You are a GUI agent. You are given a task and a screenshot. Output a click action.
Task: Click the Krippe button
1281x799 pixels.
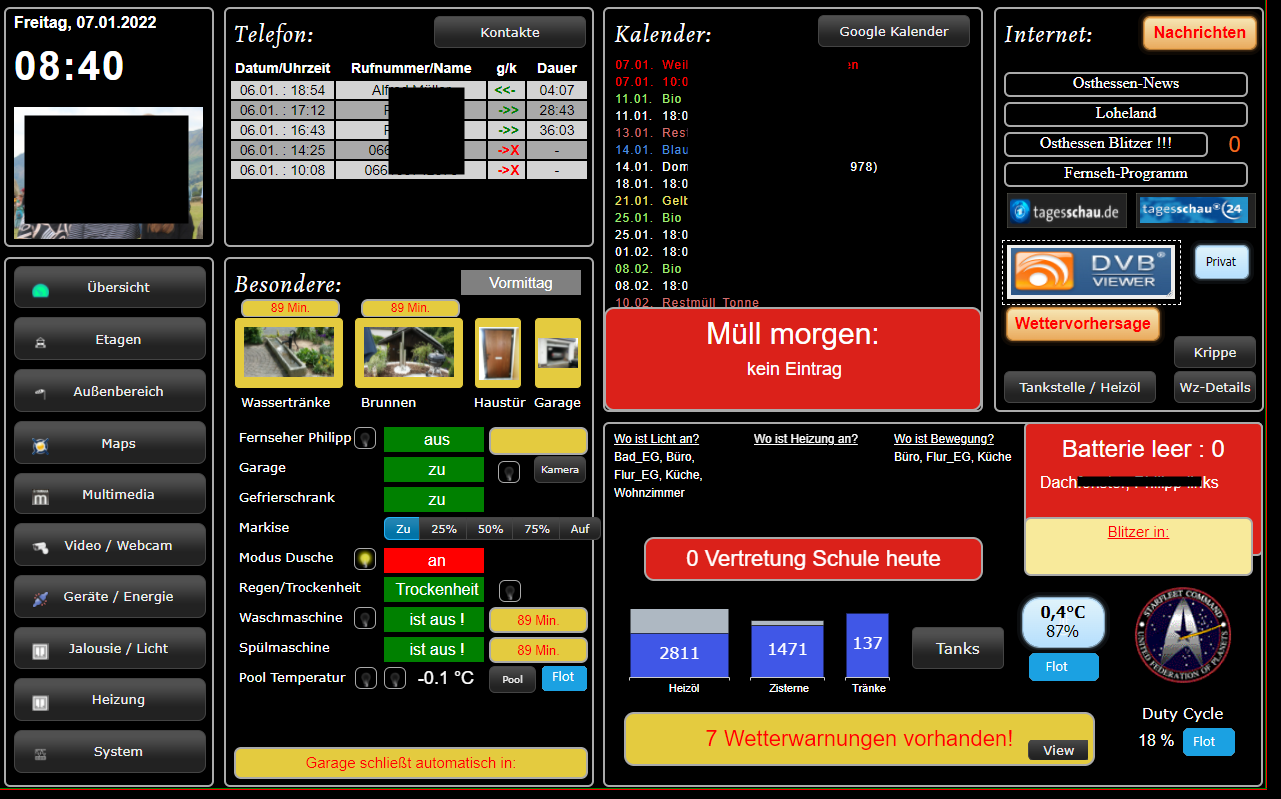1215,352
